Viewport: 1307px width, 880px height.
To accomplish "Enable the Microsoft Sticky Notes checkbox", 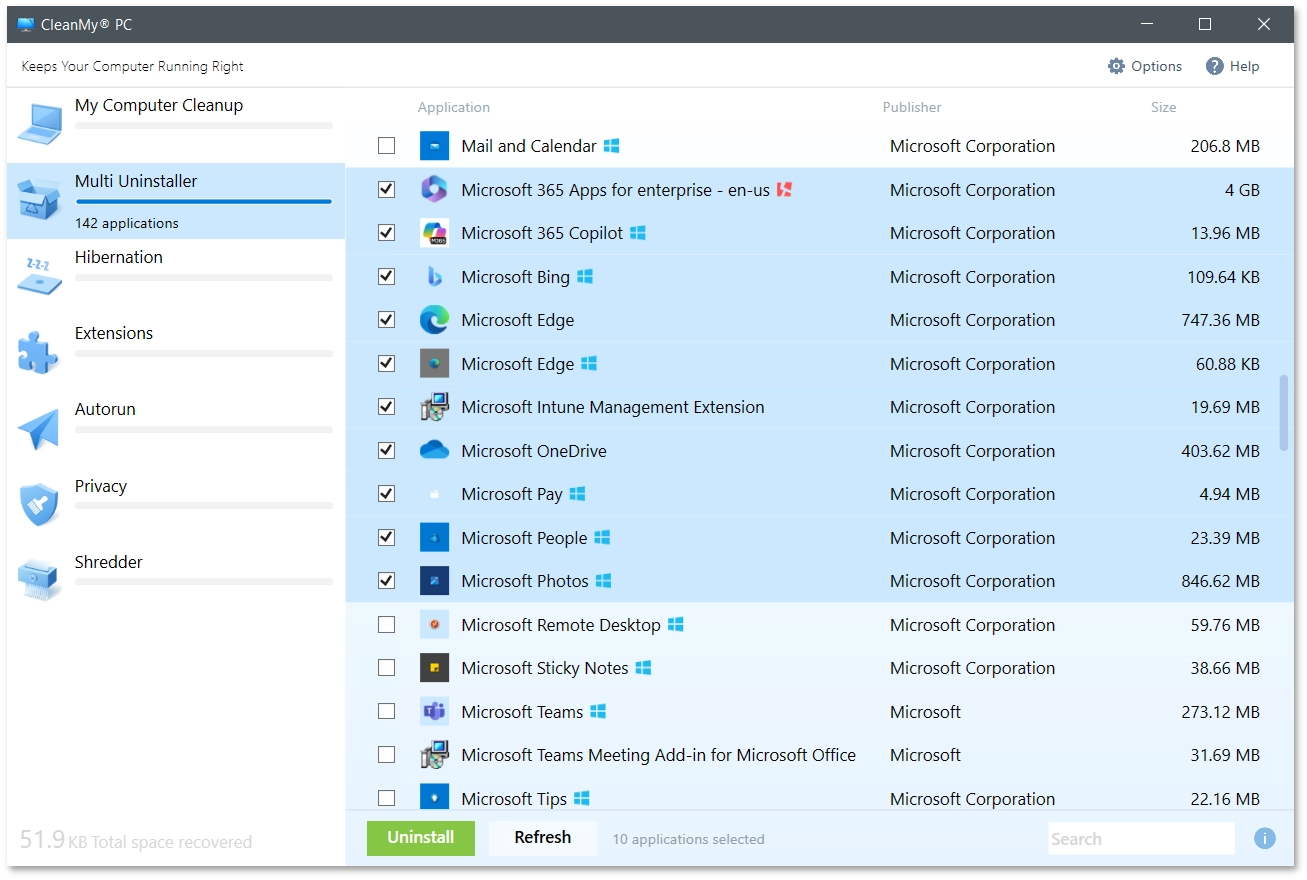I will [x=386, y=668].
